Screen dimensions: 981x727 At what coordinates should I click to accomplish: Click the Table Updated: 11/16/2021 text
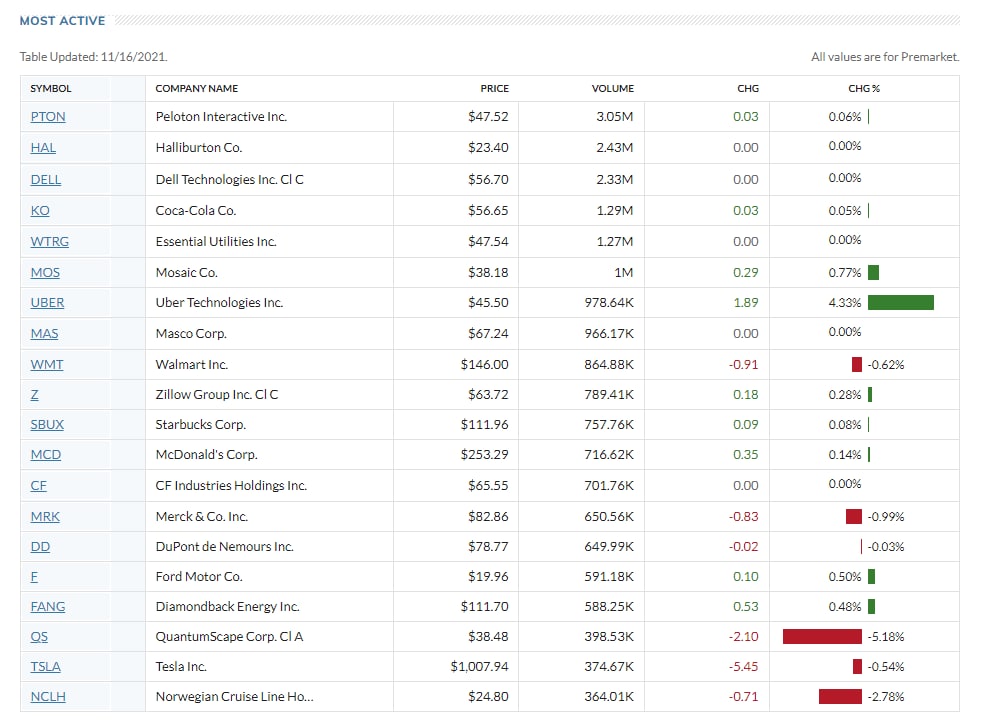(93, 57)
